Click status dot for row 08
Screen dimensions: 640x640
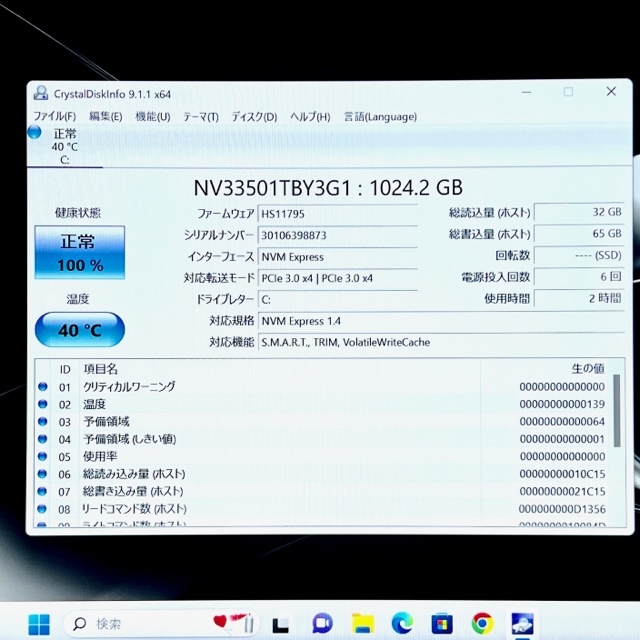click(x=42, y=509)
